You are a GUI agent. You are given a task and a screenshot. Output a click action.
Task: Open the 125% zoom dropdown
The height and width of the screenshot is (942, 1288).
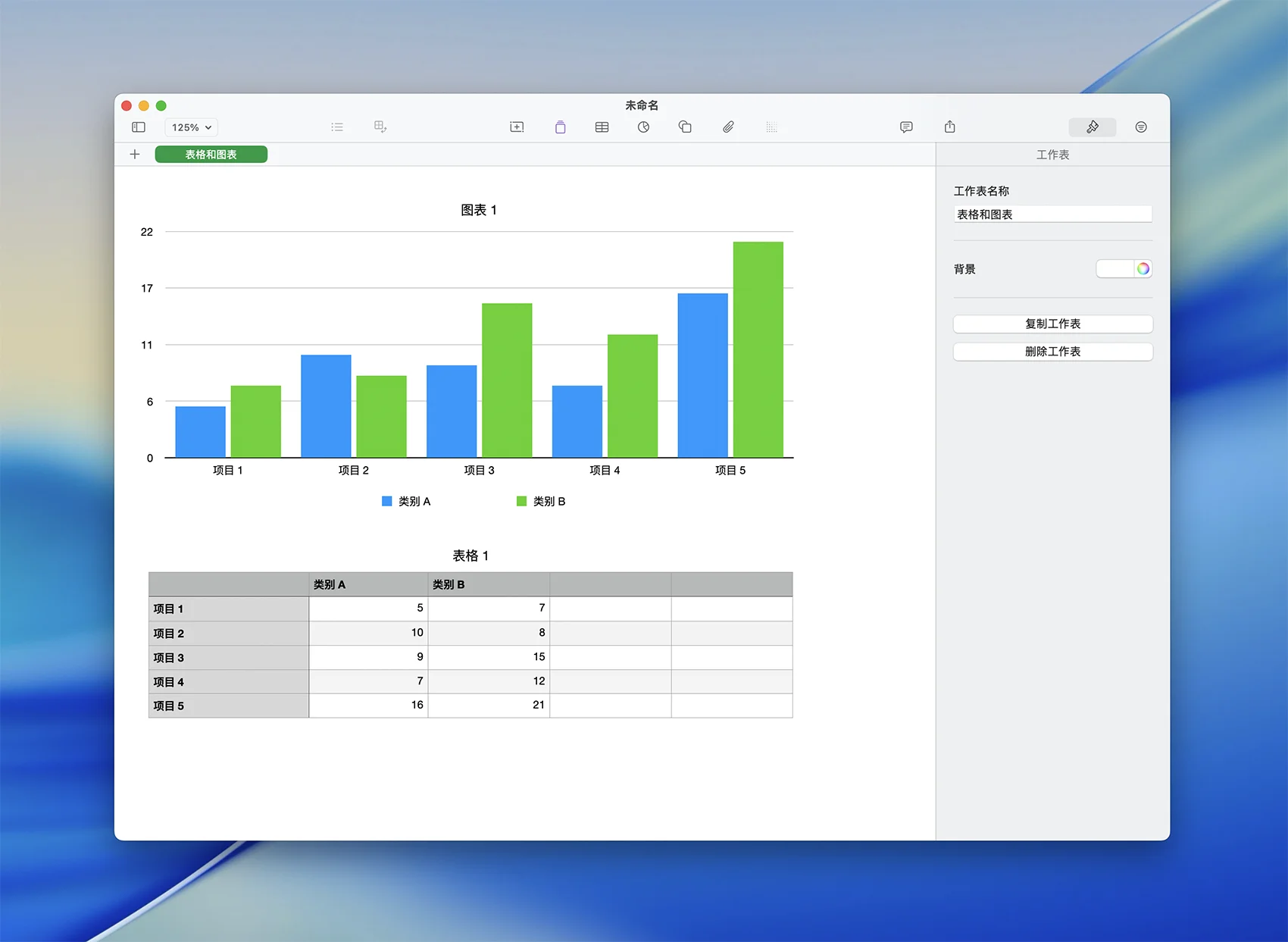(x=191, y=127)
